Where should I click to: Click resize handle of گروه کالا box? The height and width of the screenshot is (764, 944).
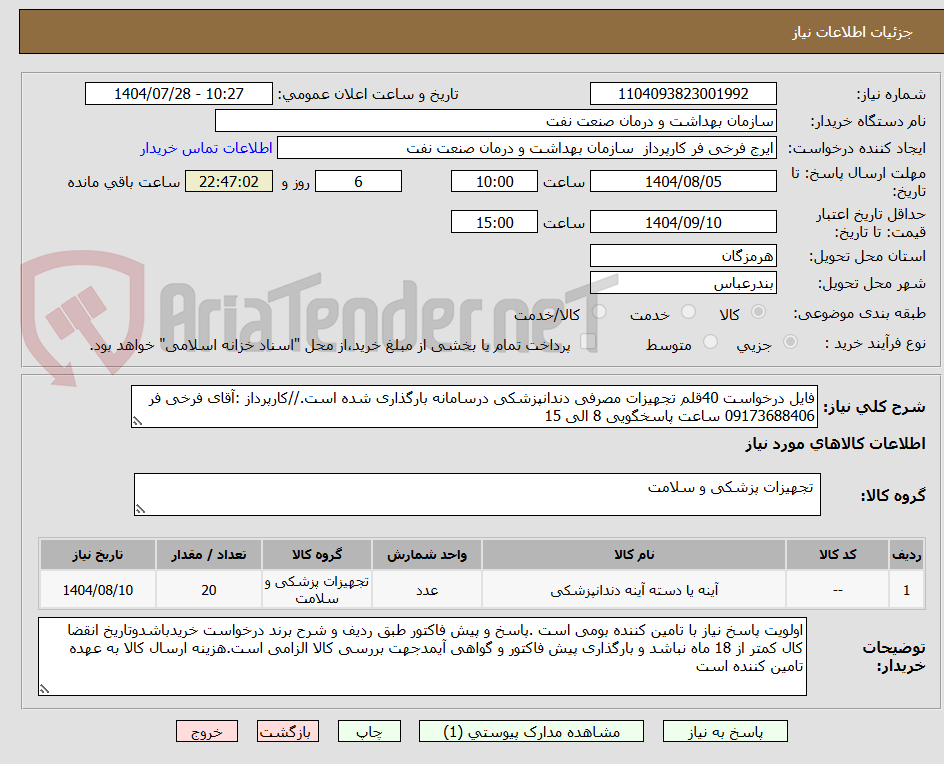[139, 508]
